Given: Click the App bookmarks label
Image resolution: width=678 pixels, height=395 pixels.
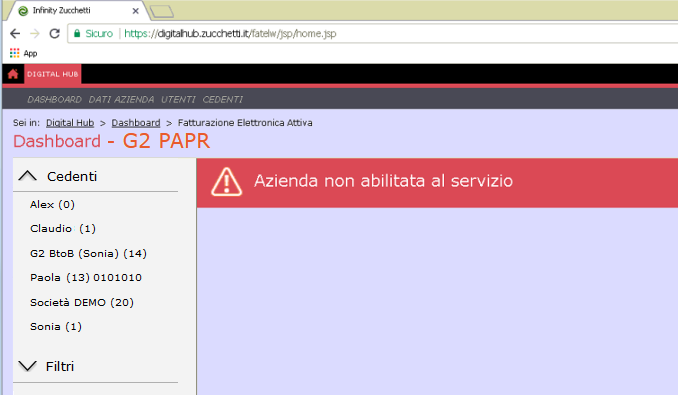Looking at the screenshot, I should (x=30, y=53).
